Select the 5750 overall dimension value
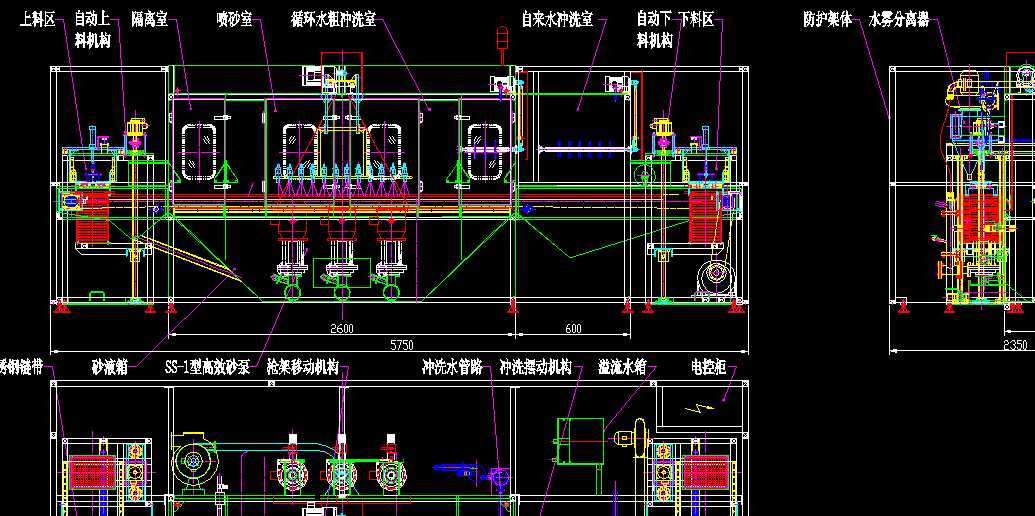This screenshot has height=516, width=1035. coord(401,345)
